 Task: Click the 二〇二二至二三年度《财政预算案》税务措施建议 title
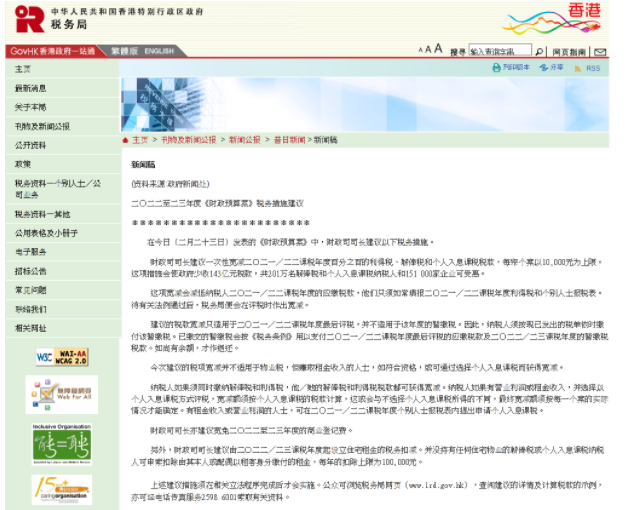pos(217,203)
